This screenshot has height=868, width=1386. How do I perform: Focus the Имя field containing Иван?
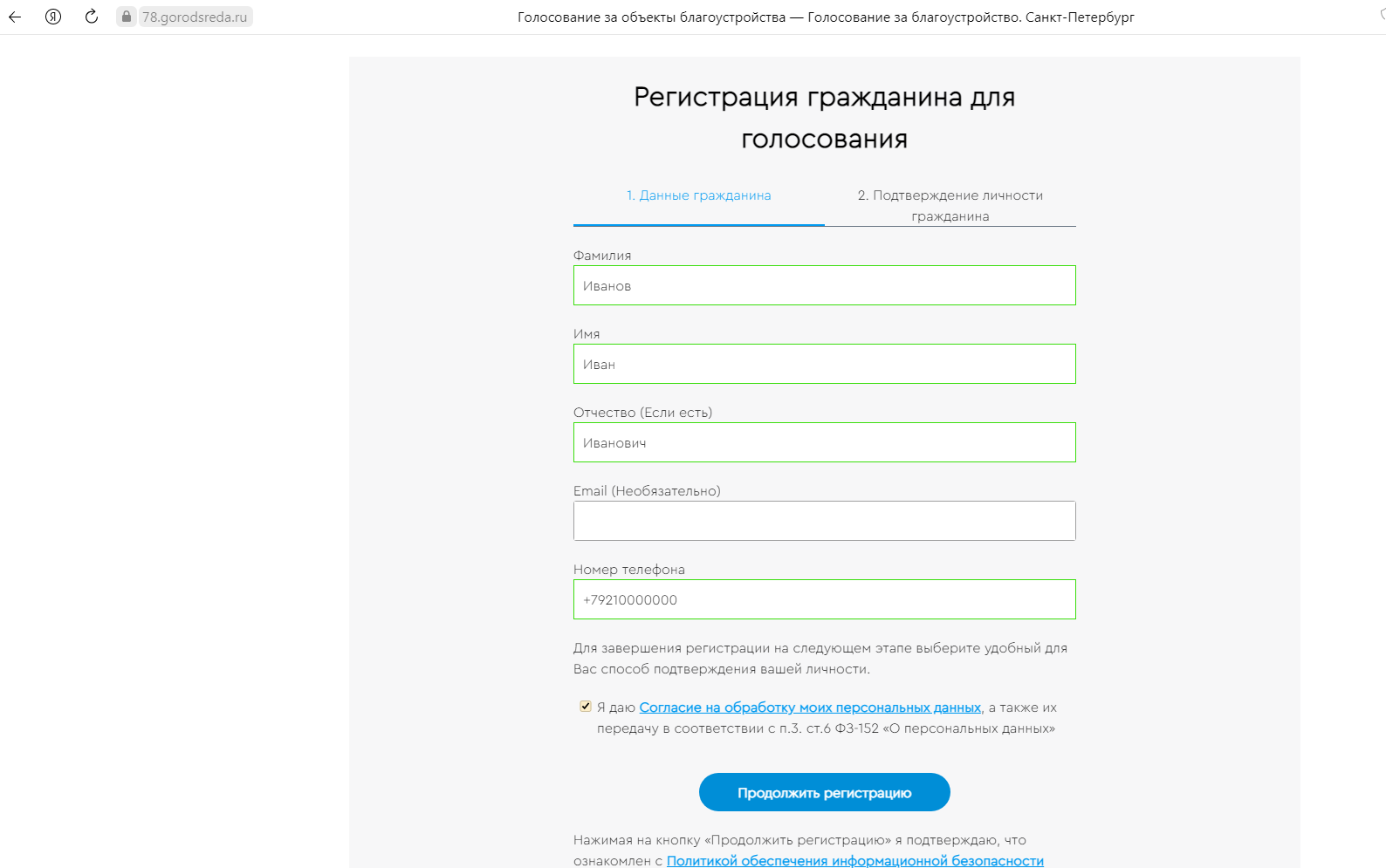(825, 364)
